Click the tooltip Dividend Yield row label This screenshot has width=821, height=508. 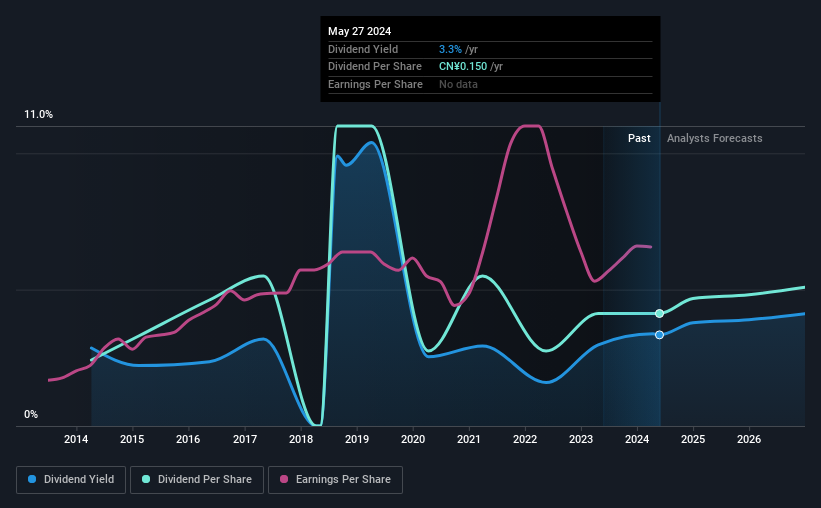[363, 49]
